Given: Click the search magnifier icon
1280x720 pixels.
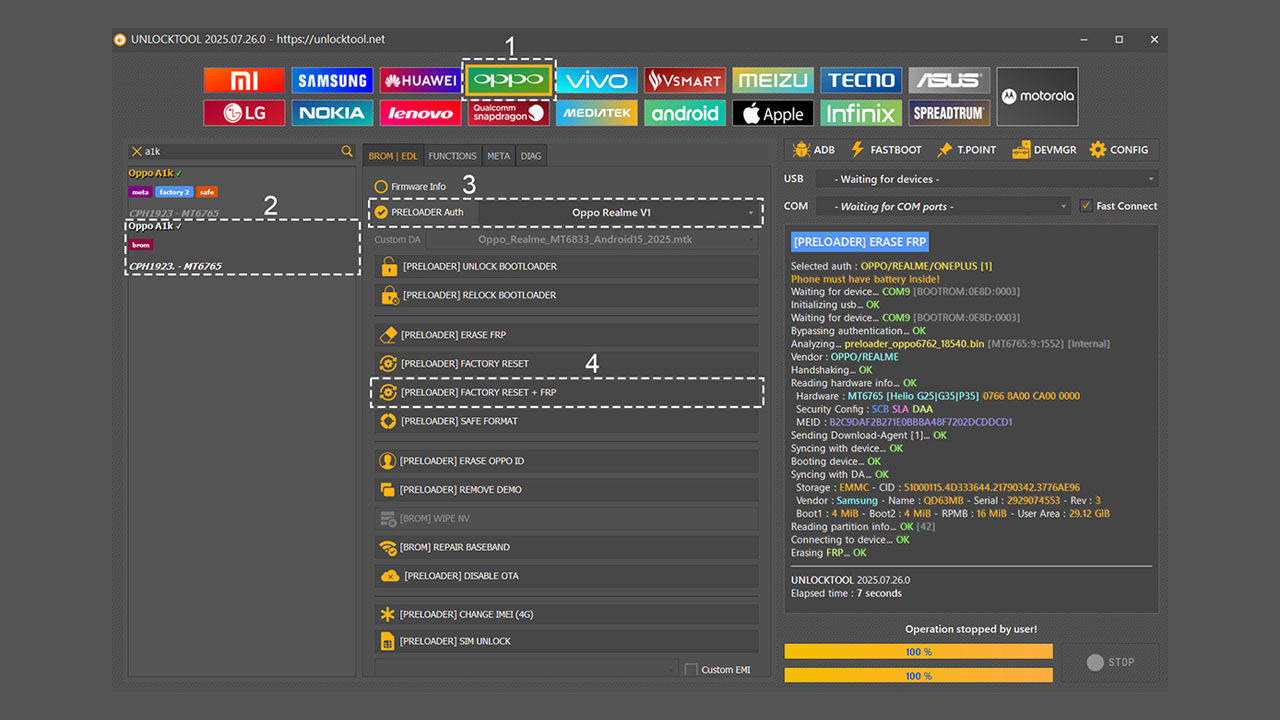Looking at the screenshot, I should [x=347, y=151].
